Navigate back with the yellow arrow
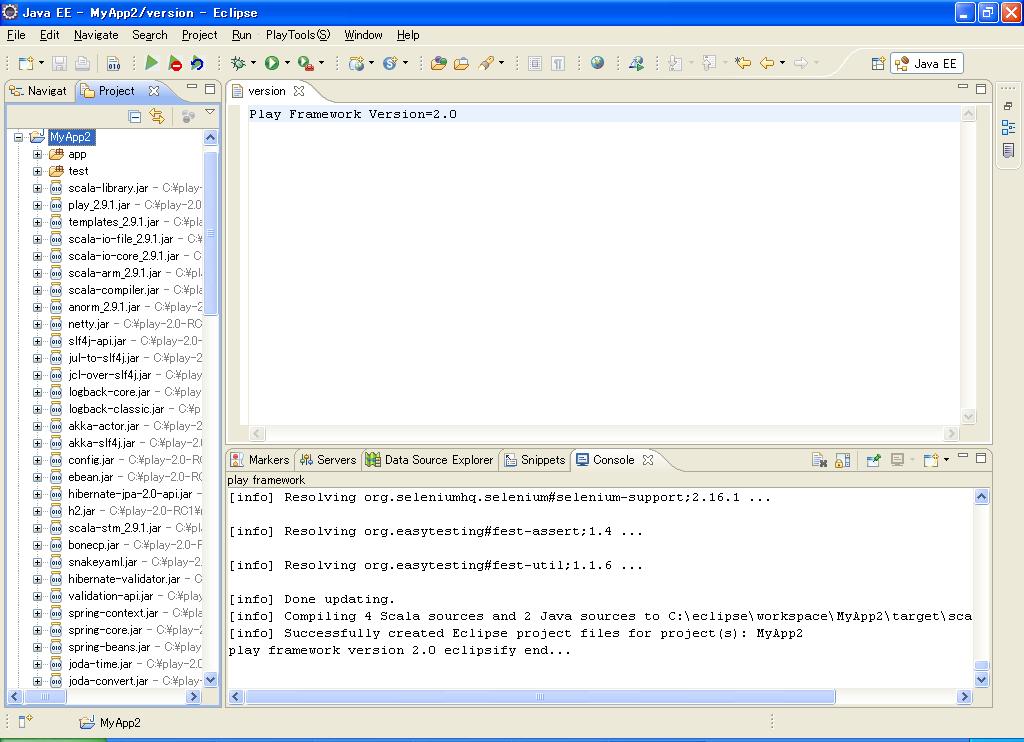Viewport: 1024px width, 742px height. (767, 63)
